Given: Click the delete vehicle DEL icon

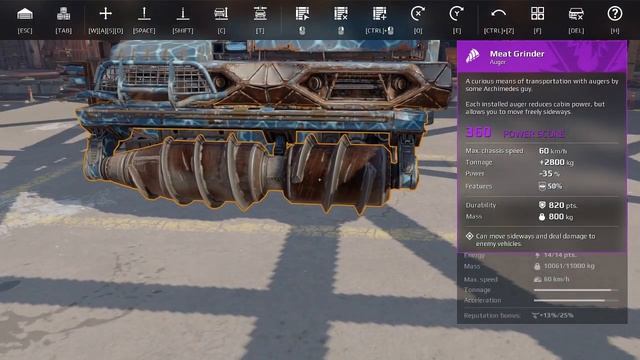Looking at the screenshot, I should pos(576,14).
